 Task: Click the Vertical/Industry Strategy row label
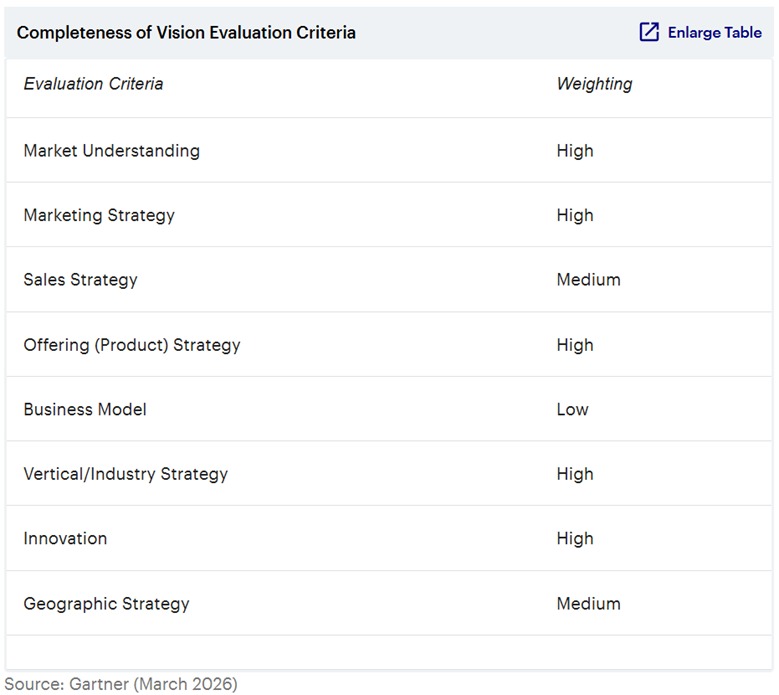pyautogui.click(x=125, y=474)
